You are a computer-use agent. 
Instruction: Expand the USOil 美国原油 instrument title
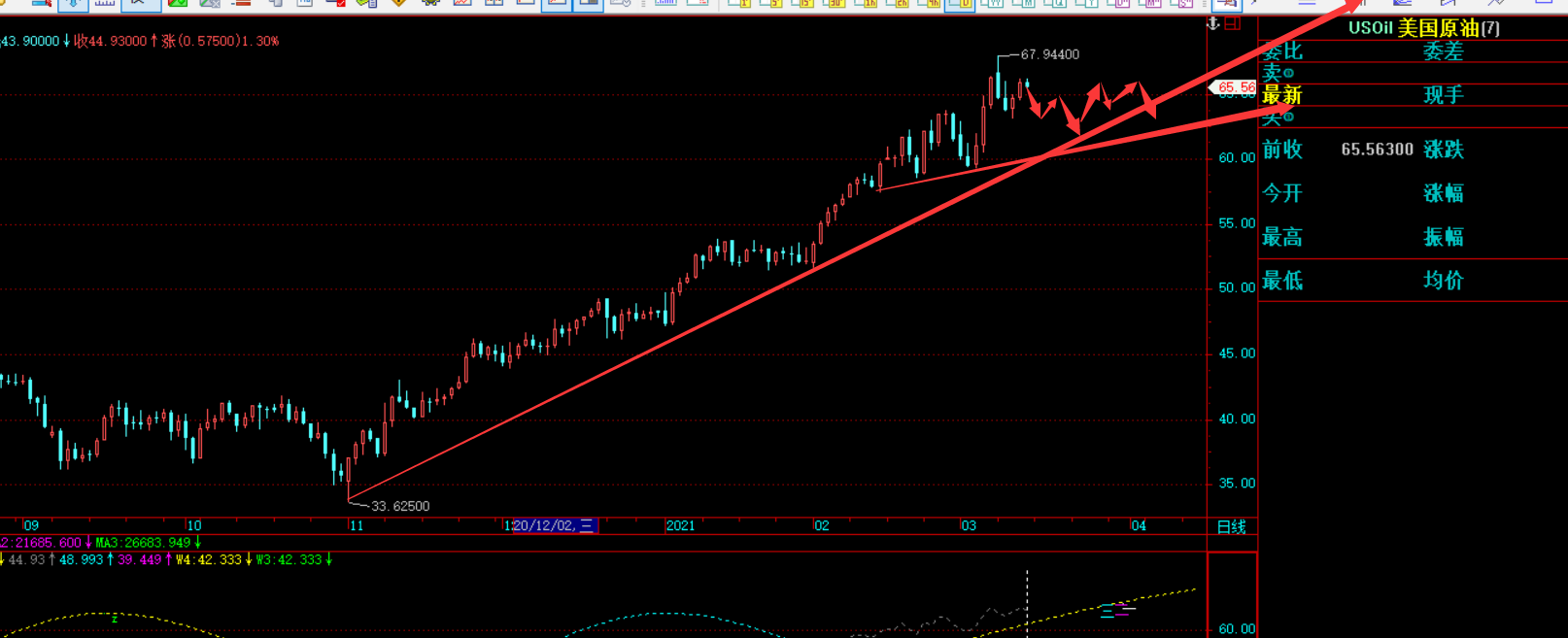[x=1423, y=28]
